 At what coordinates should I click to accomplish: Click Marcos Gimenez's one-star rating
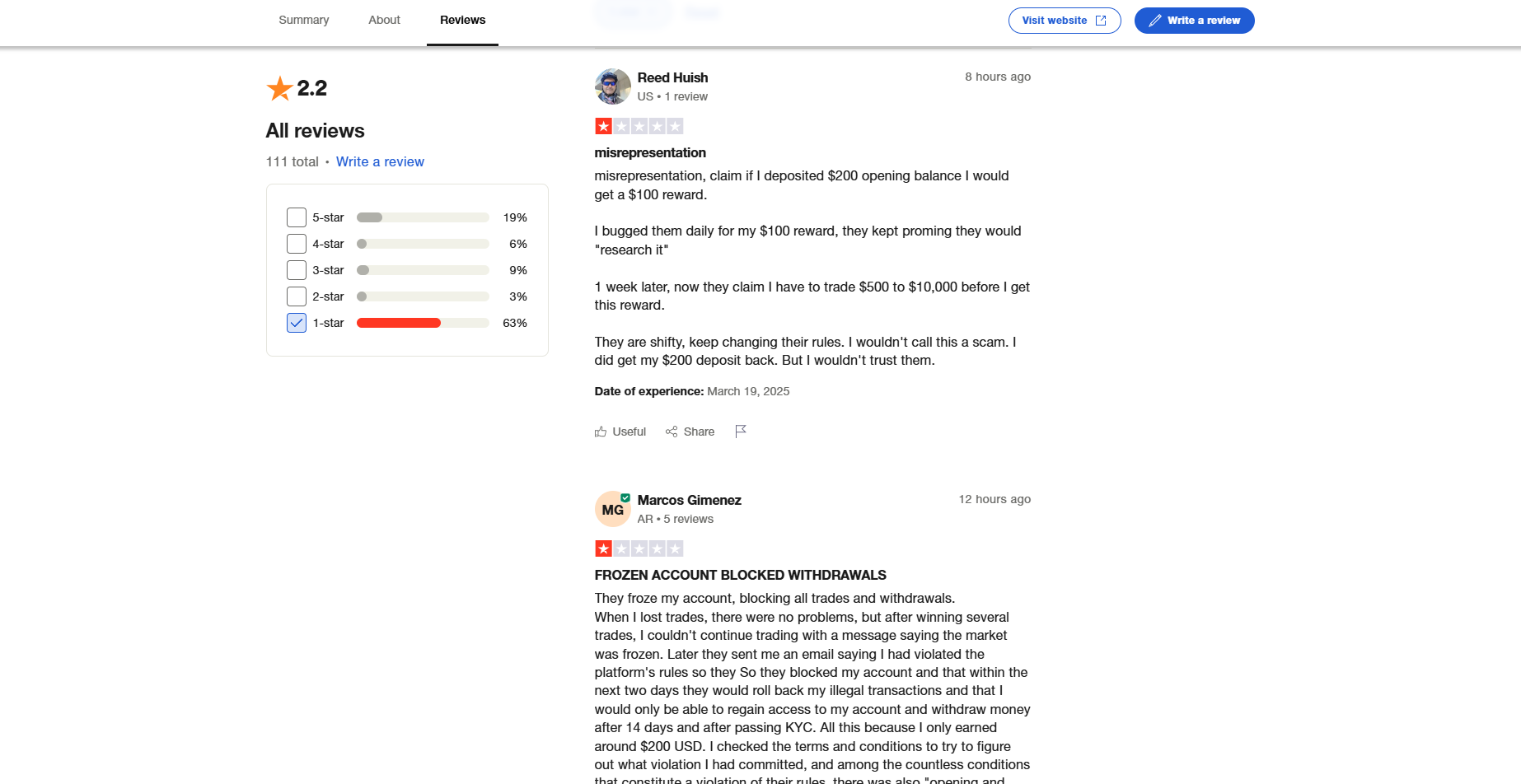[x=639, y=548]
